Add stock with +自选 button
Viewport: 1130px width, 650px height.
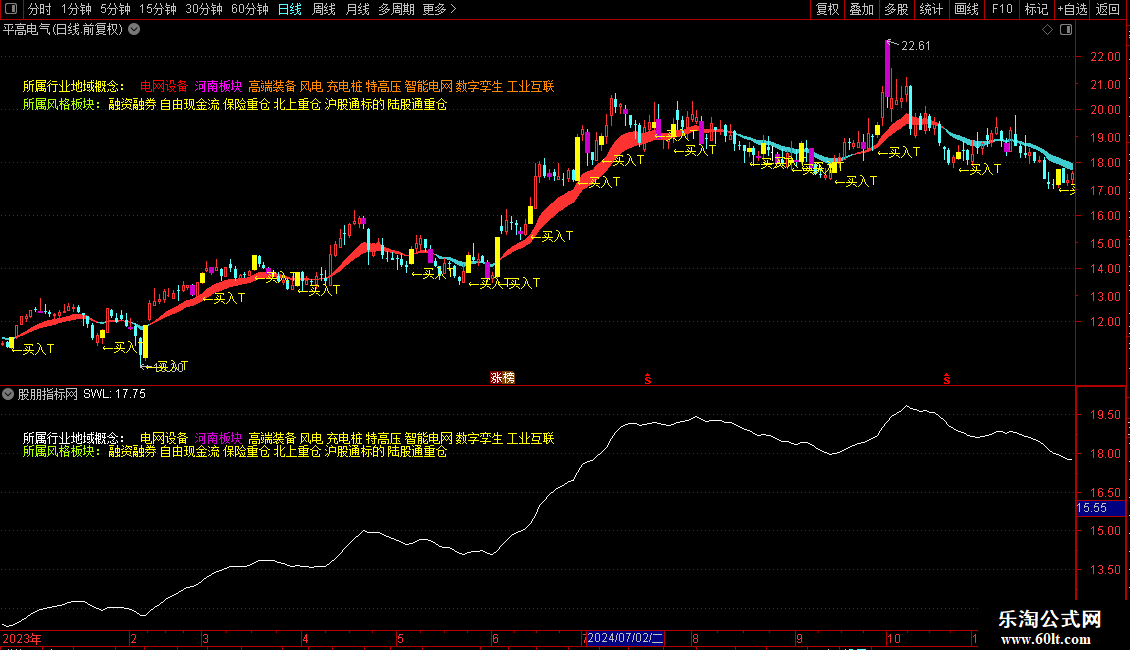[1072, 9]
